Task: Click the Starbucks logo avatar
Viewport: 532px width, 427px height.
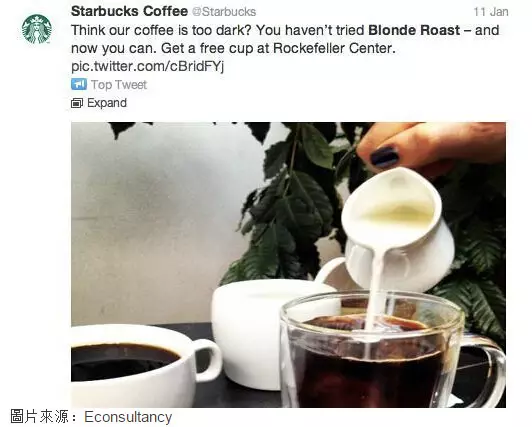Action: point(37,29)
